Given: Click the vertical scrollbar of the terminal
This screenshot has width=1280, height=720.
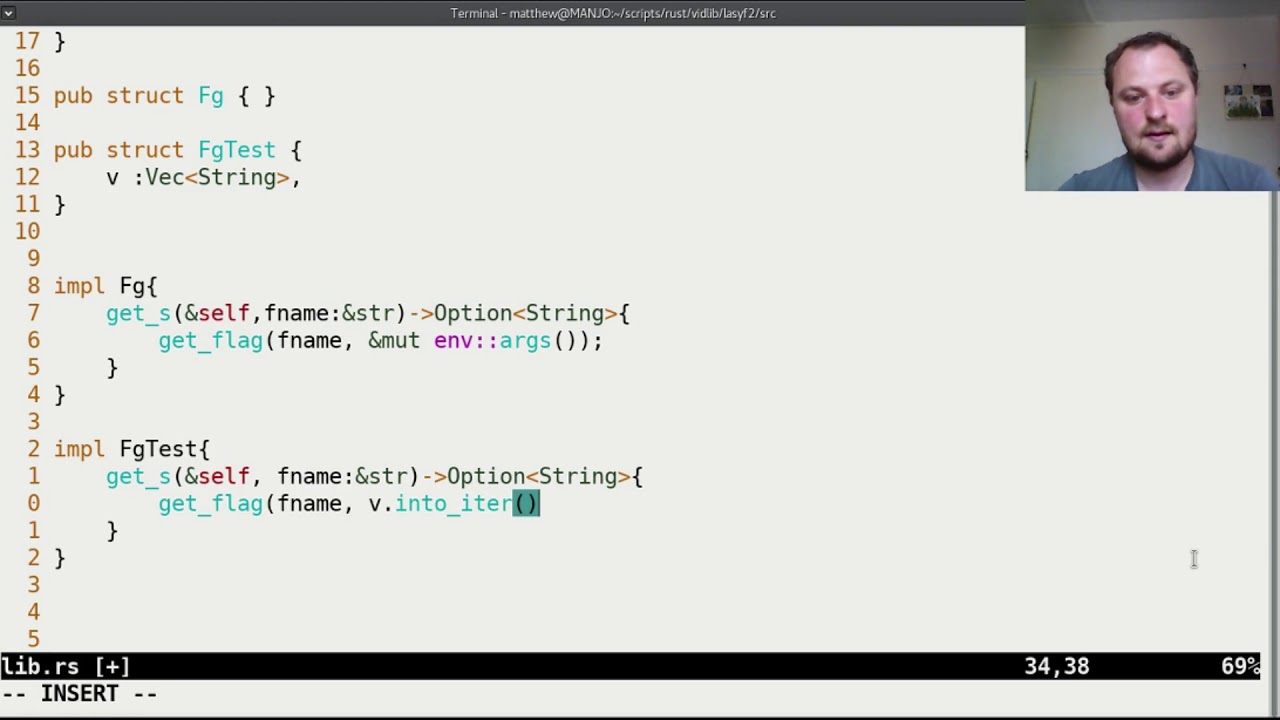Looking at the screenshot, I should (1272, 420).
